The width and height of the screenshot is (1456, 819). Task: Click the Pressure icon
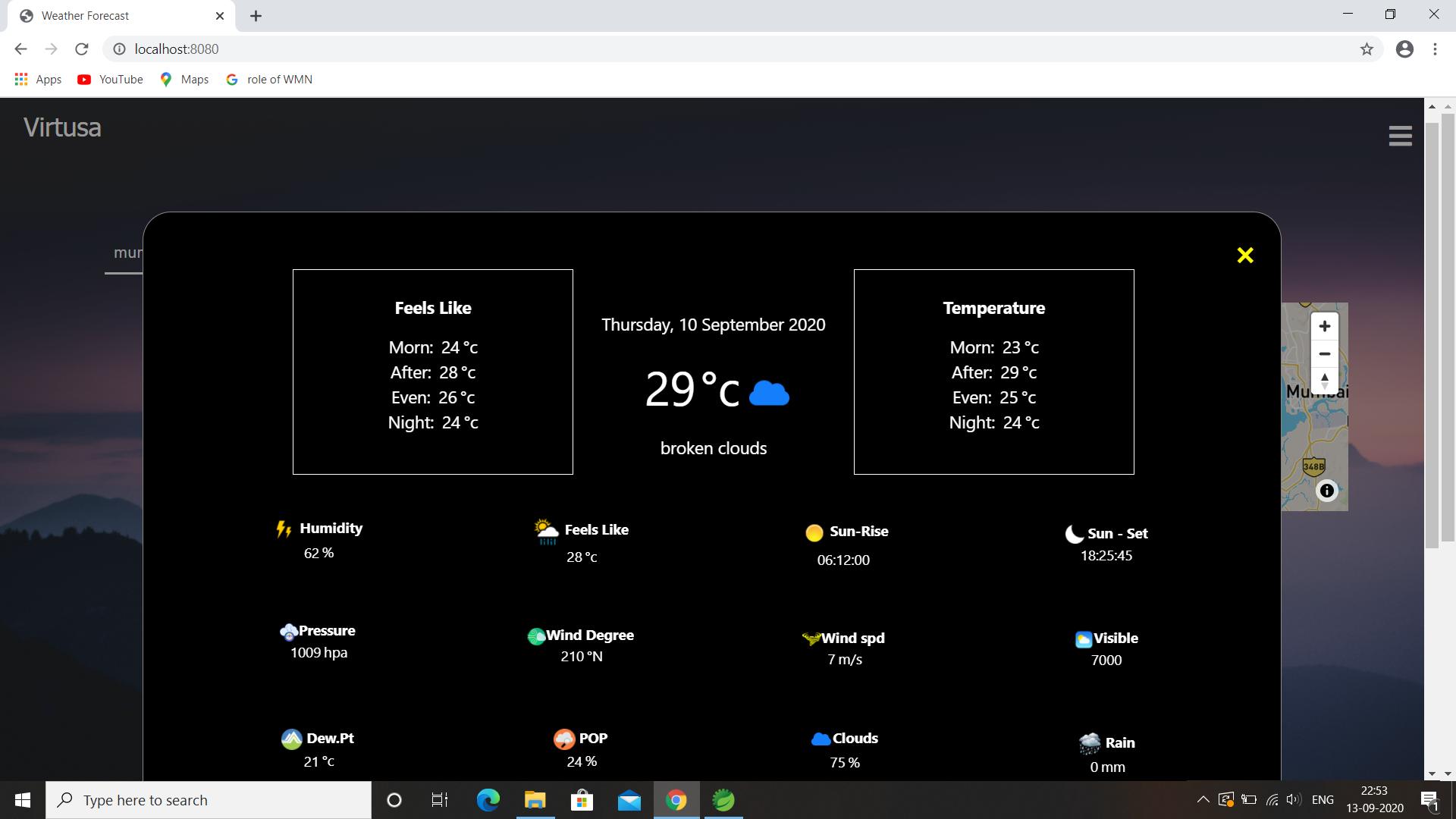pos(290,632)
